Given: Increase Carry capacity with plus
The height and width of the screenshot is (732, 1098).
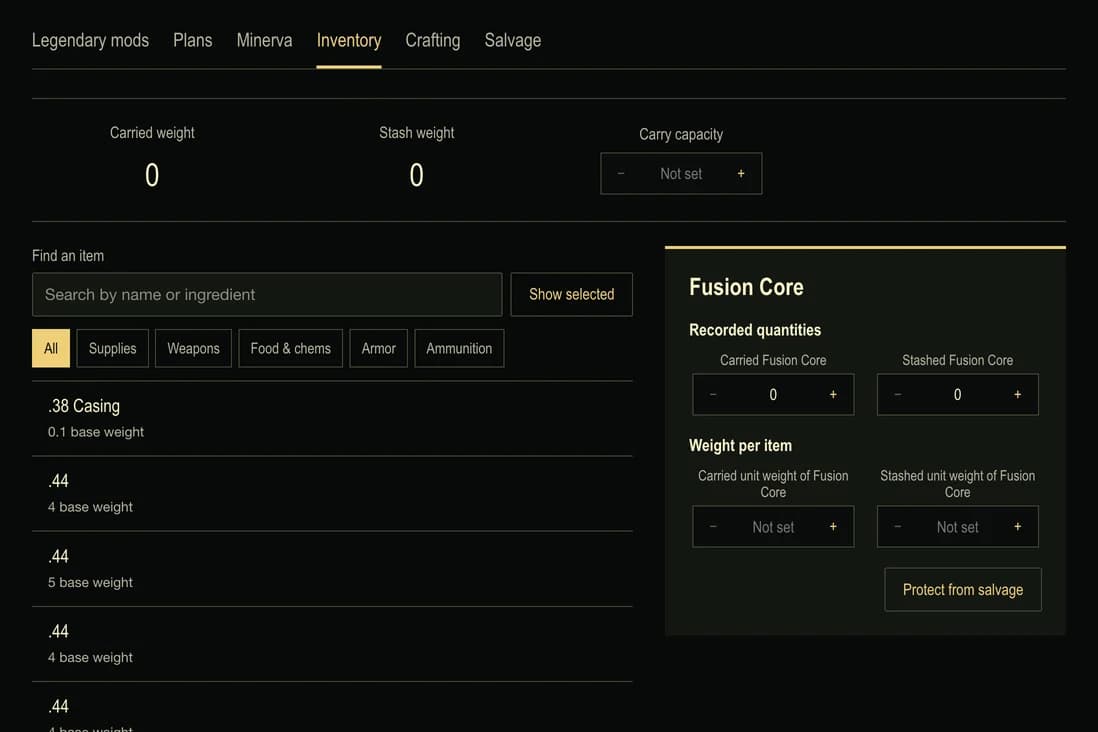Looking at the screenshot, I should point(741,174).
